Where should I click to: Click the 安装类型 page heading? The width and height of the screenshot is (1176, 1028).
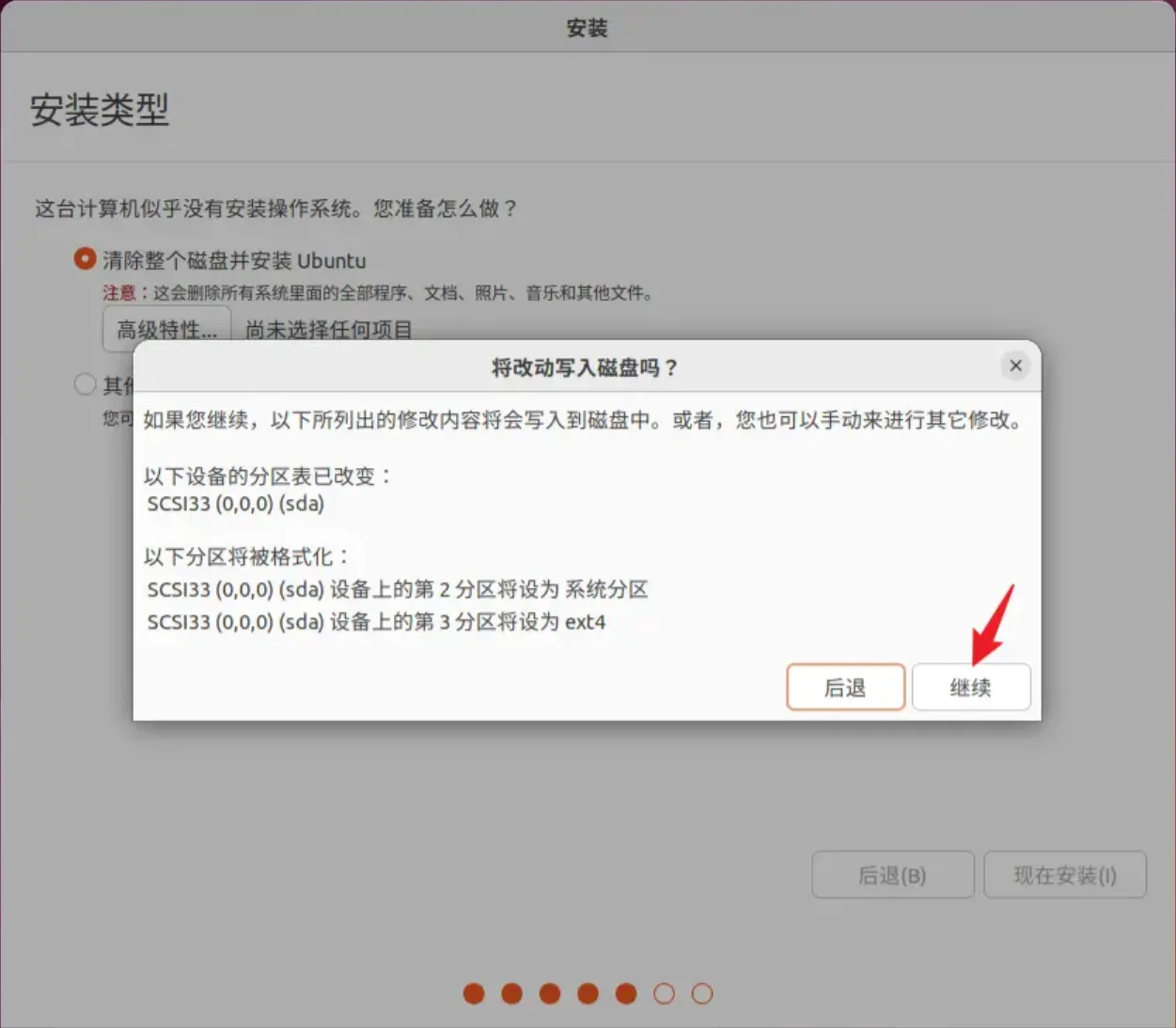point(100,112)
